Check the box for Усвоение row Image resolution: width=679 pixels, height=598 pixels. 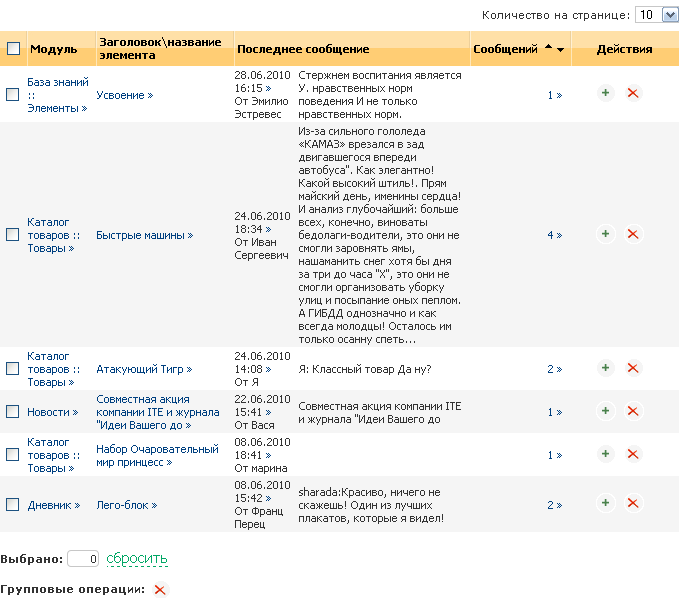pos(13,94)
